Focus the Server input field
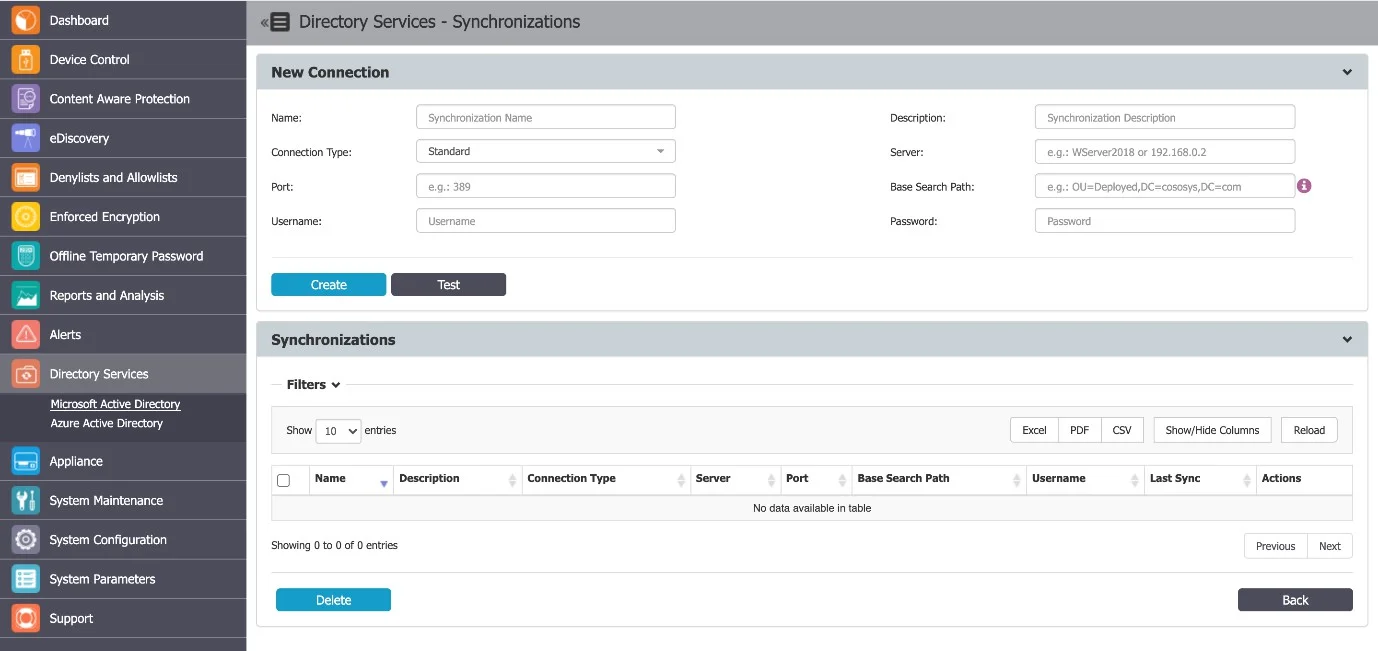1378x651 pixels. tap(1165, 152)
